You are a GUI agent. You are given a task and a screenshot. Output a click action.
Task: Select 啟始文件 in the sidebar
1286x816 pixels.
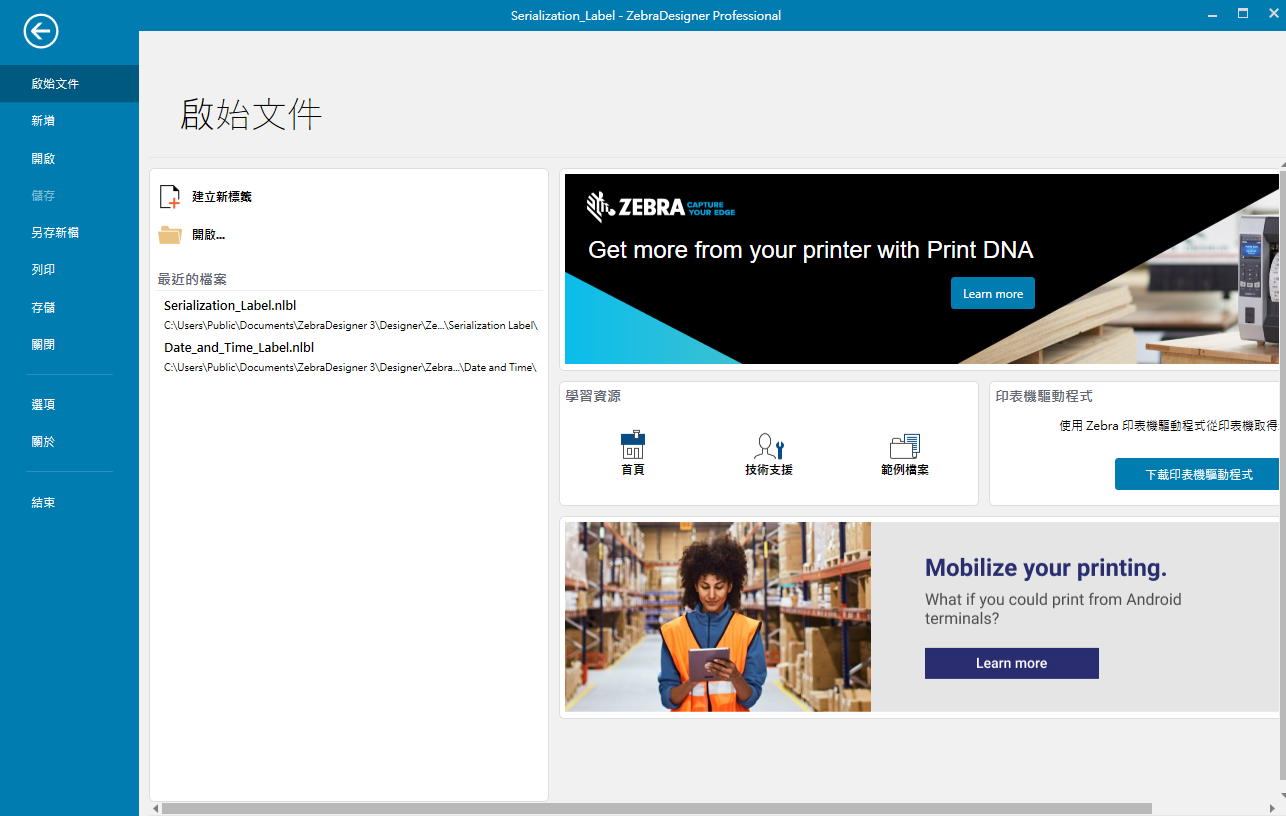click(x=69, y=84)
